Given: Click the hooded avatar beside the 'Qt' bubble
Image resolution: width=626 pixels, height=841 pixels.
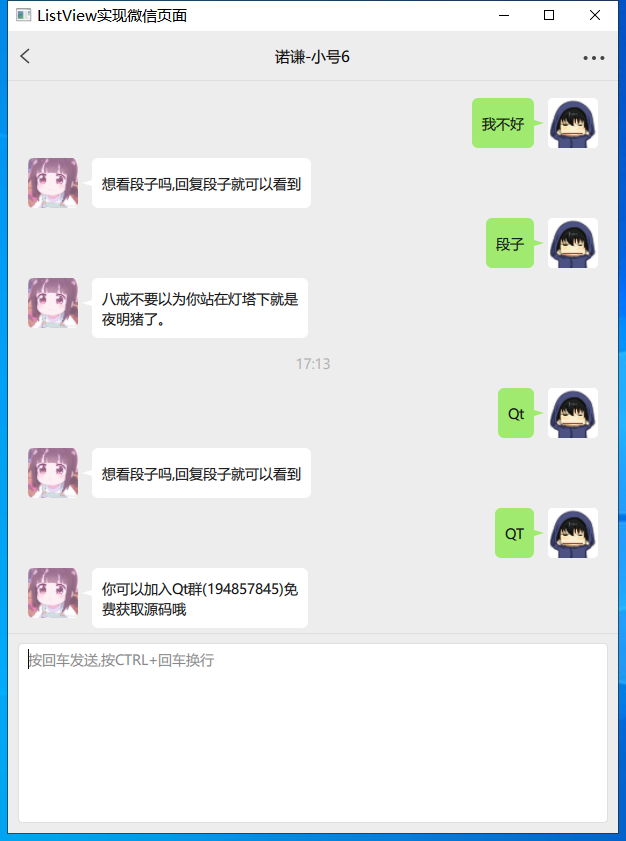Looking at the screenshot, I should pos(572,413).
